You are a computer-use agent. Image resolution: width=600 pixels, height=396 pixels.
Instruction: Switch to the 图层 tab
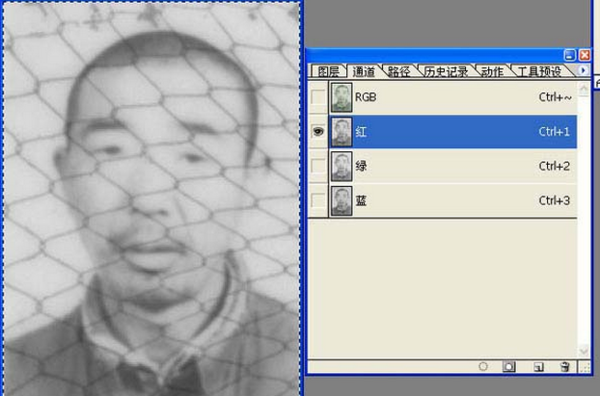(x=328, y=72)
